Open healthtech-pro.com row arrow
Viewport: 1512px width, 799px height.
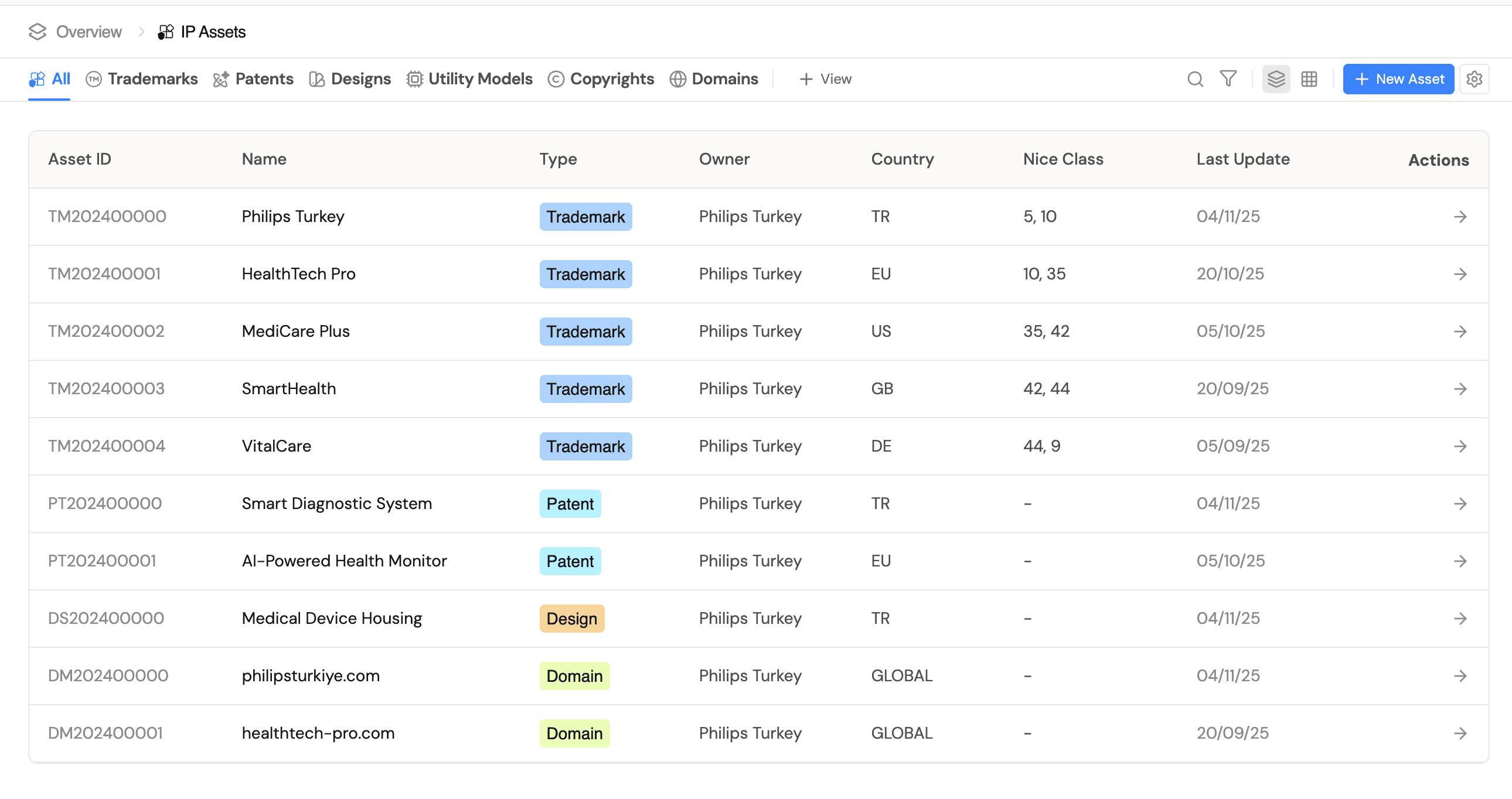pyautogui.click(x=1460, y=733)
